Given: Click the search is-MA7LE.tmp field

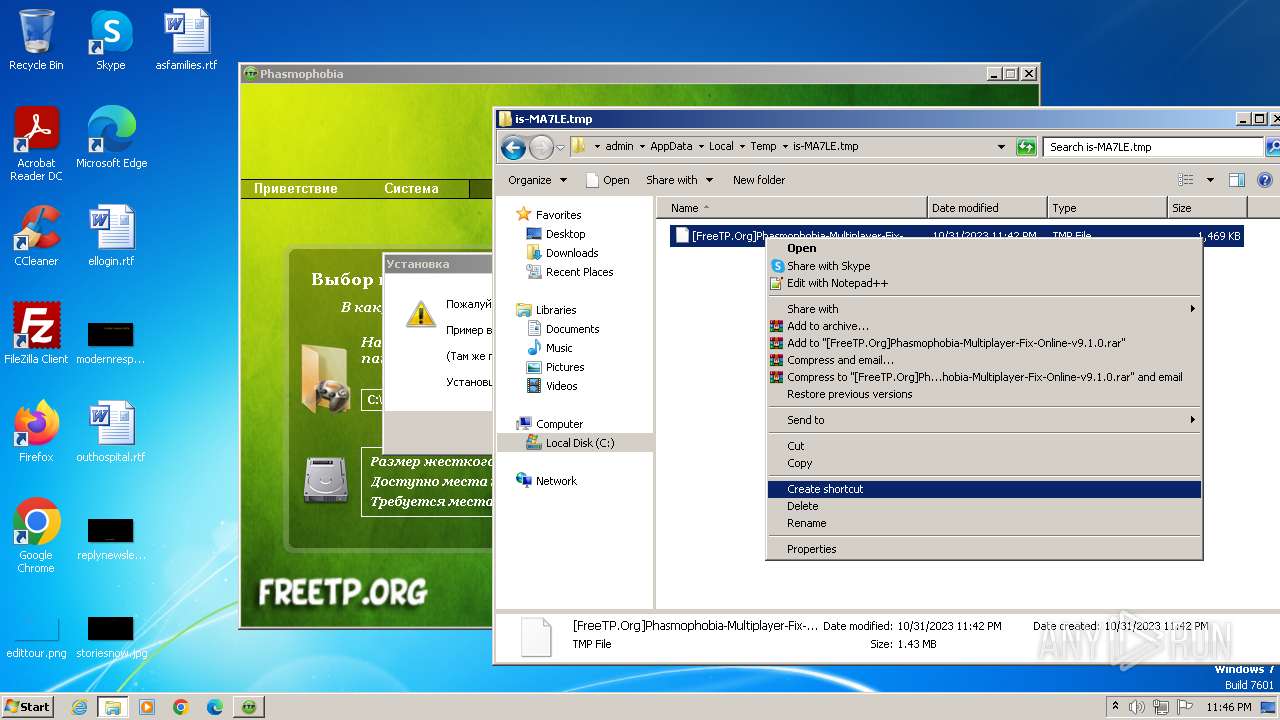Looking at the screenshot, I should pyautogui.click(x=1154, y=147).
